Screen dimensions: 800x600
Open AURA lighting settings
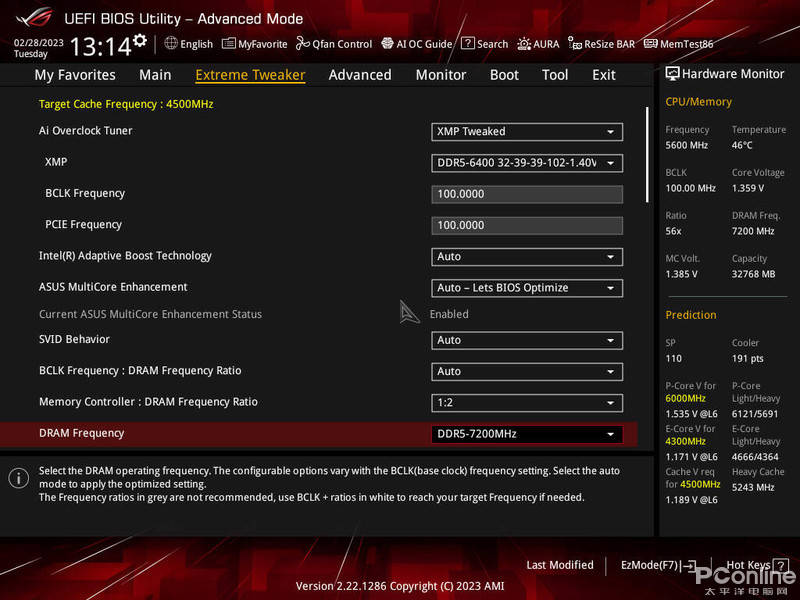point(538,44)
